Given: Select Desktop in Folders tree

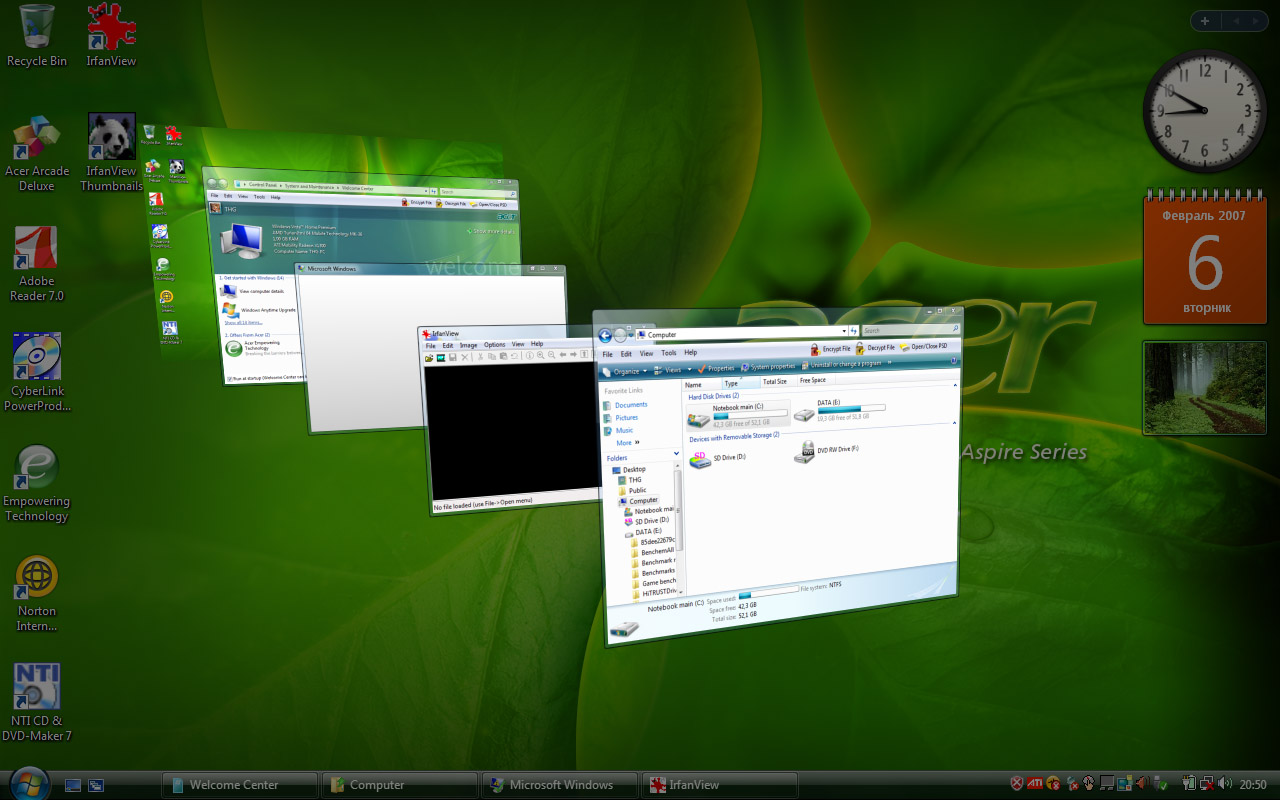Looking at the screenshot, I should pyautogui.click(x=629, y=469).
